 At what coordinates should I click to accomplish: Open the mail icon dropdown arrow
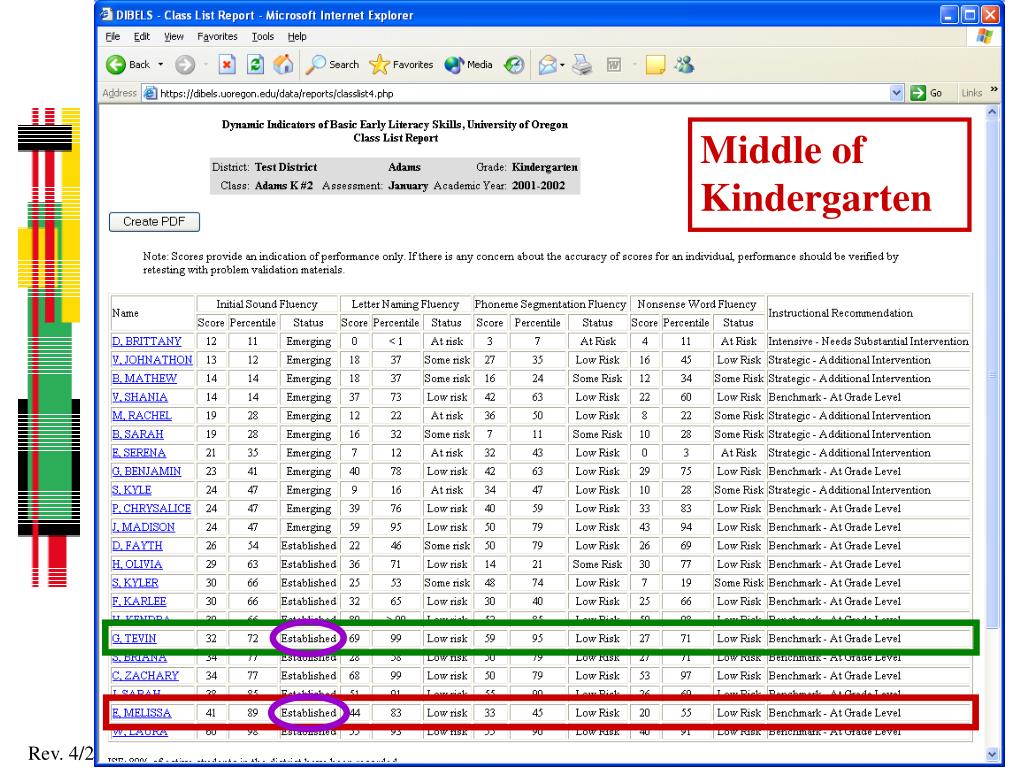coord(562,65)
